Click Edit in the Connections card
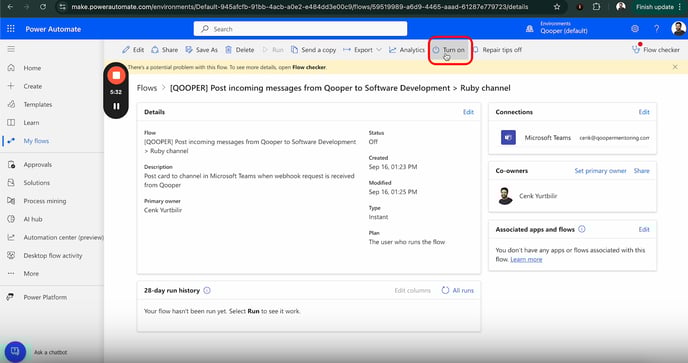The image size is (688, 363). 644,112
